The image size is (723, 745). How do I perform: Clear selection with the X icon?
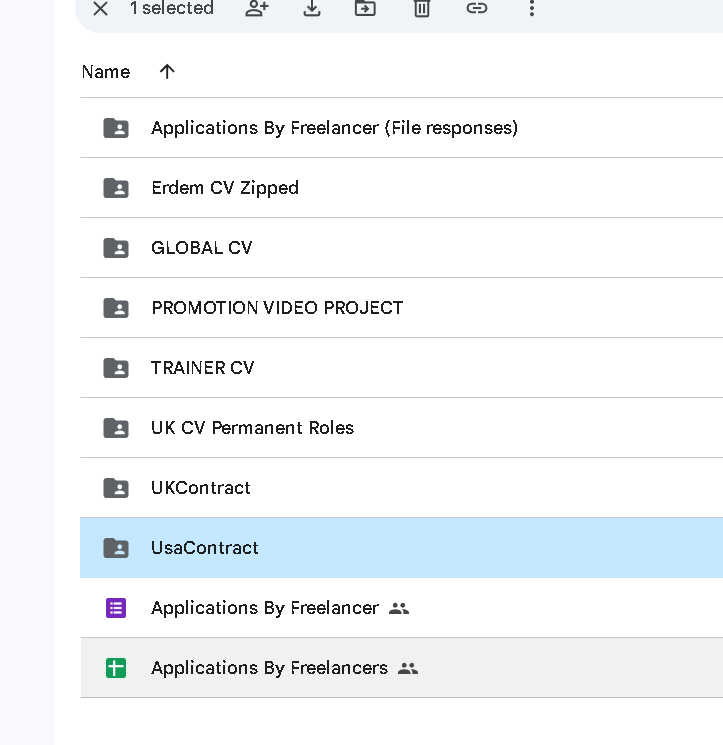click(x=100, y=8)
